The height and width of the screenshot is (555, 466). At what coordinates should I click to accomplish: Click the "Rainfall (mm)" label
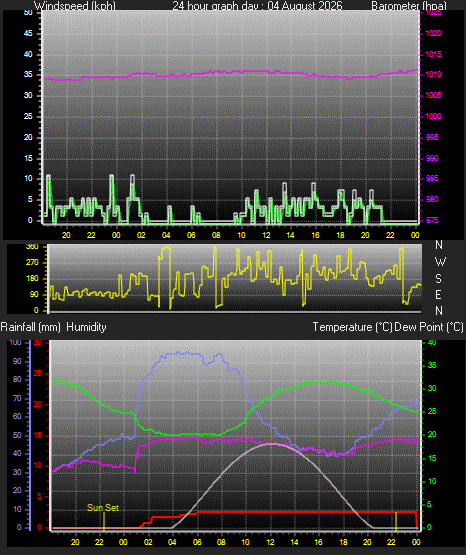click(x=31, y=327)
